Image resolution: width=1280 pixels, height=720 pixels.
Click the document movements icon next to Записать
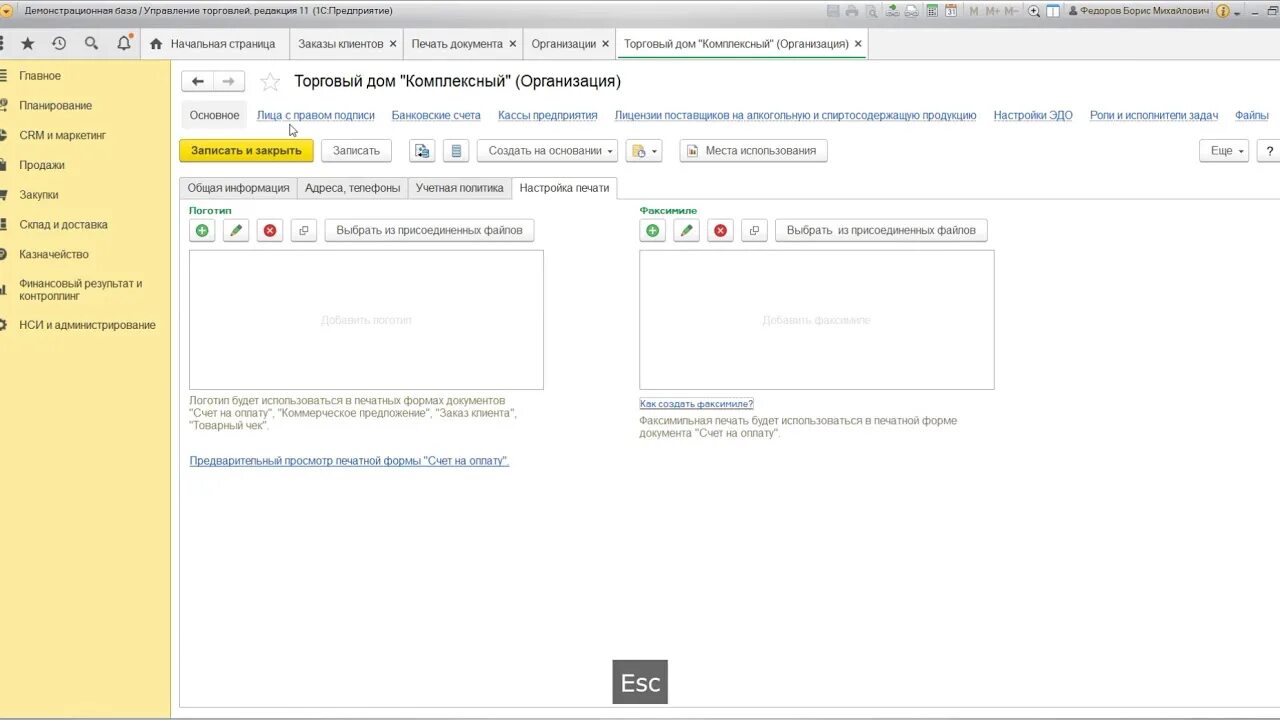pyautogui.click(x=422, y=151)
